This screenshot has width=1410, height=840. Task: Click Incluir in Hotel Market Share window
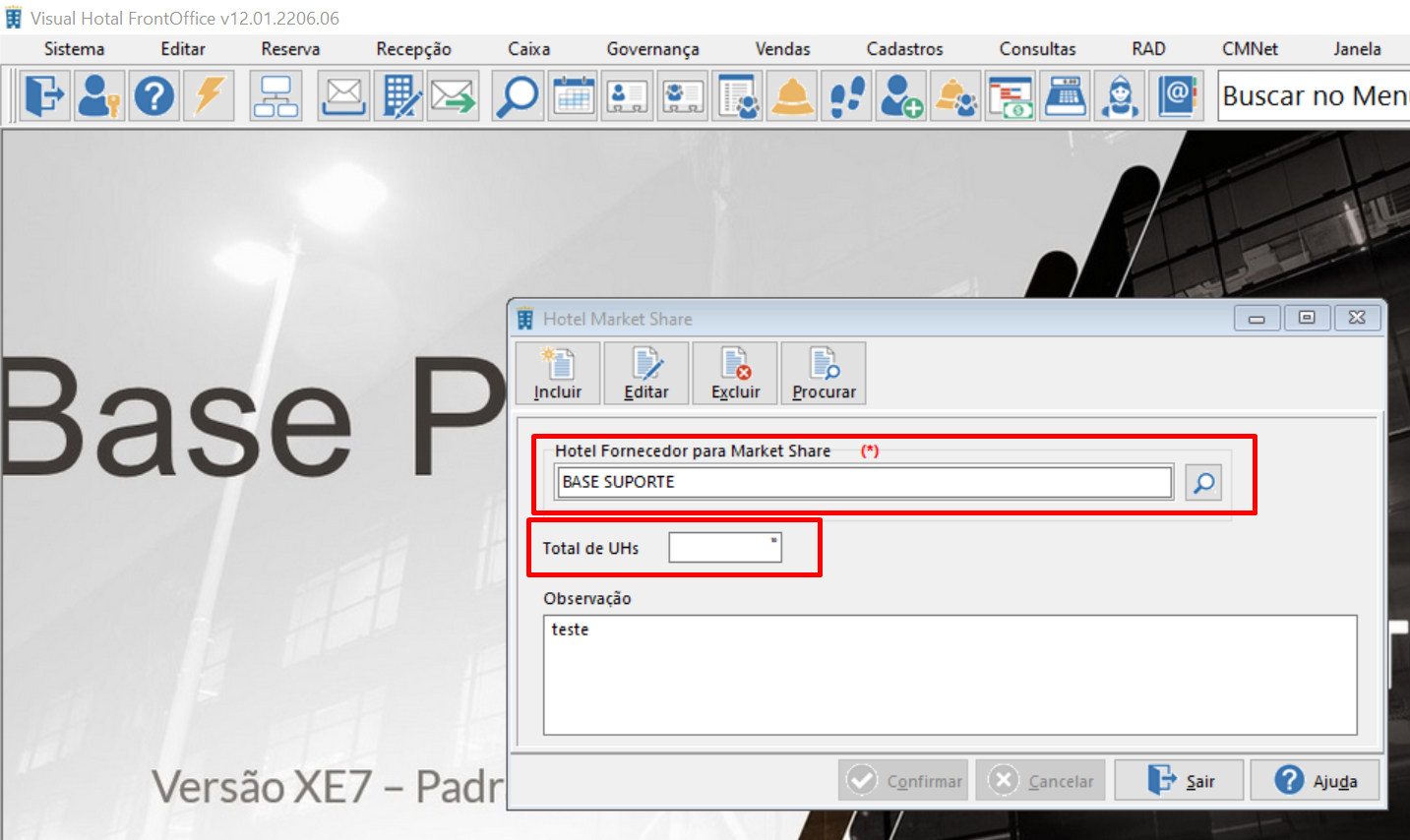558,373
